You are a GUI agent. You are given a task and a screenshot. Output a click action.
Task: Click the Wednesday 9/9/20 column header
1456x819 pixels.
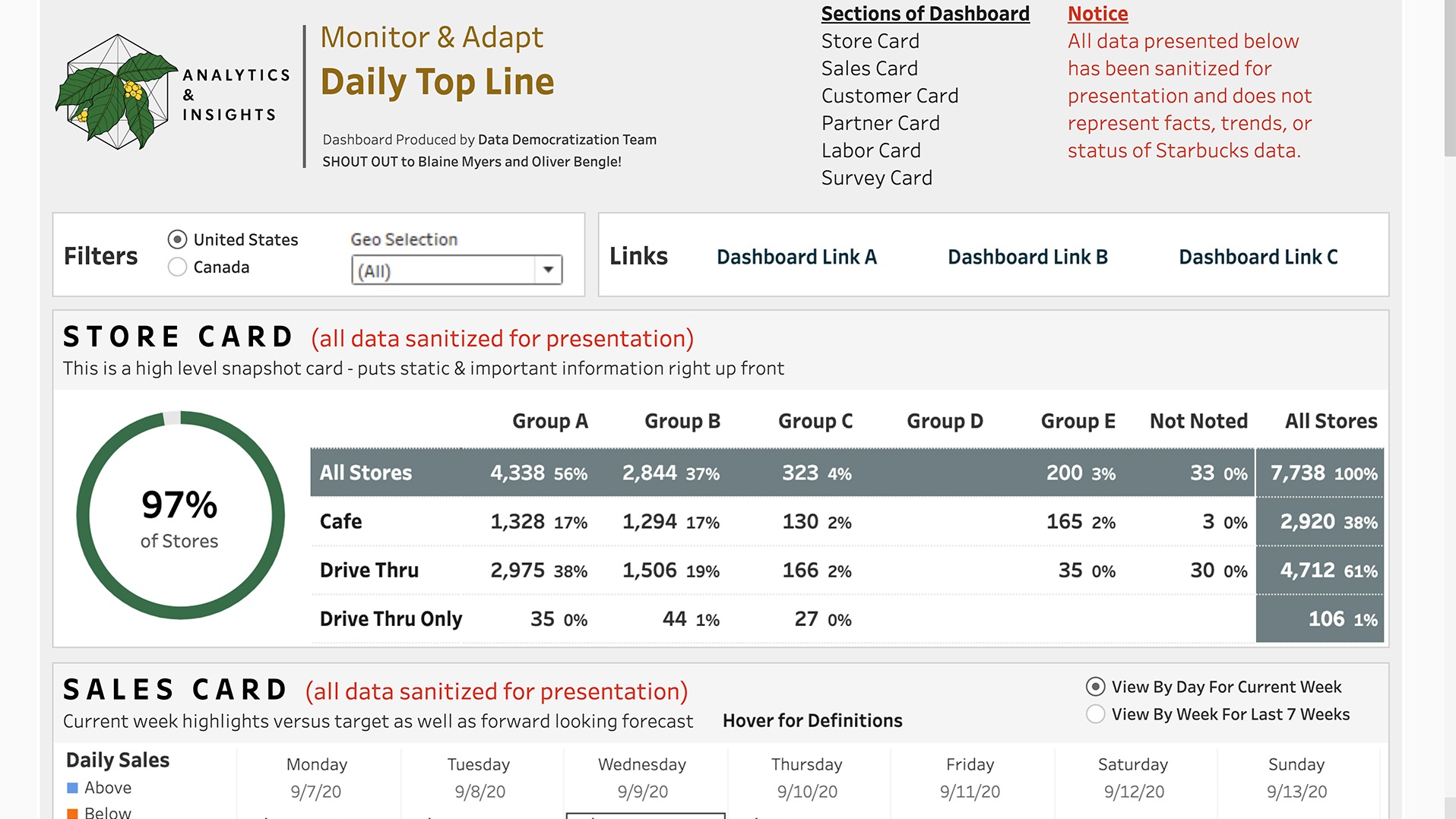(x=642, y=778)
